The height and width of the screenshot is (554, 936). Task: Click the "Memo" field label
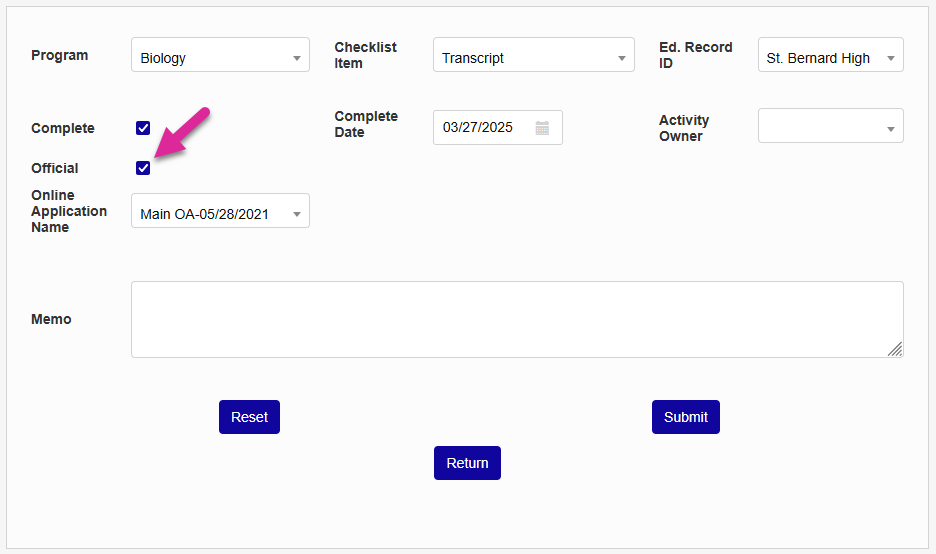[51, 320]
